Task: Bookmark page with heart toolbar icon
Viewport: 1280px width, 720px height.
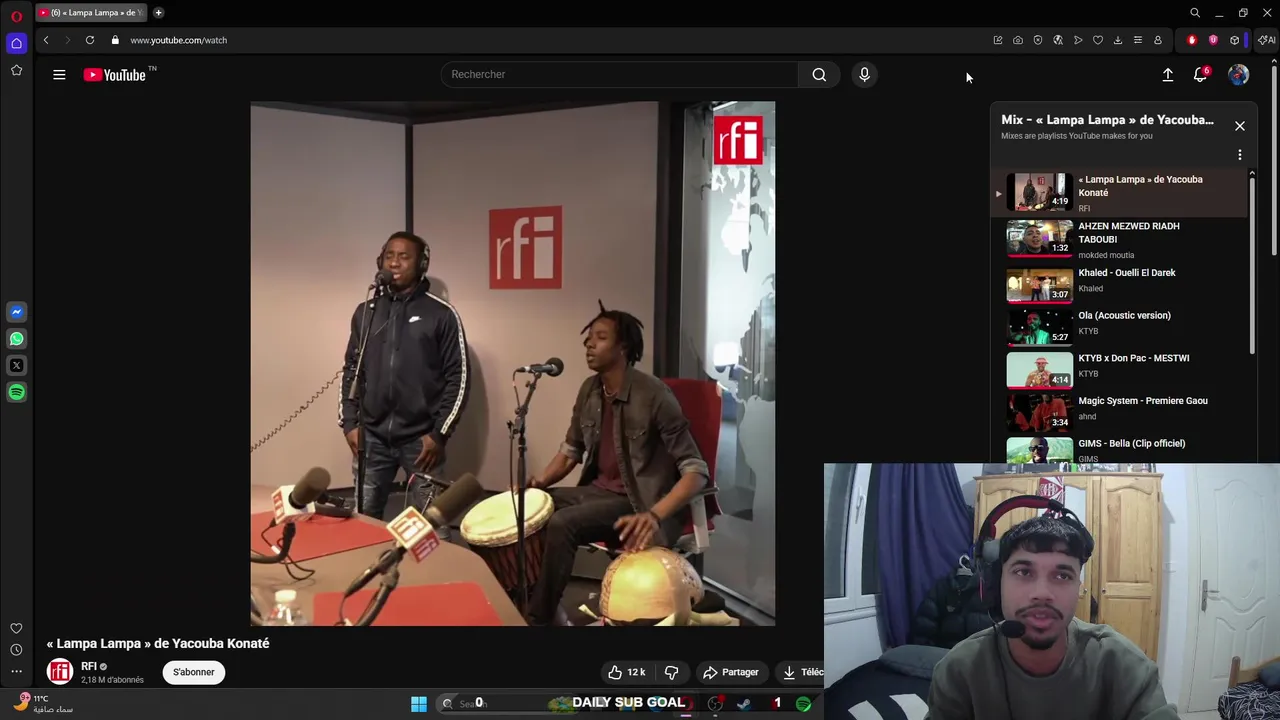Action: (1097, 40)
